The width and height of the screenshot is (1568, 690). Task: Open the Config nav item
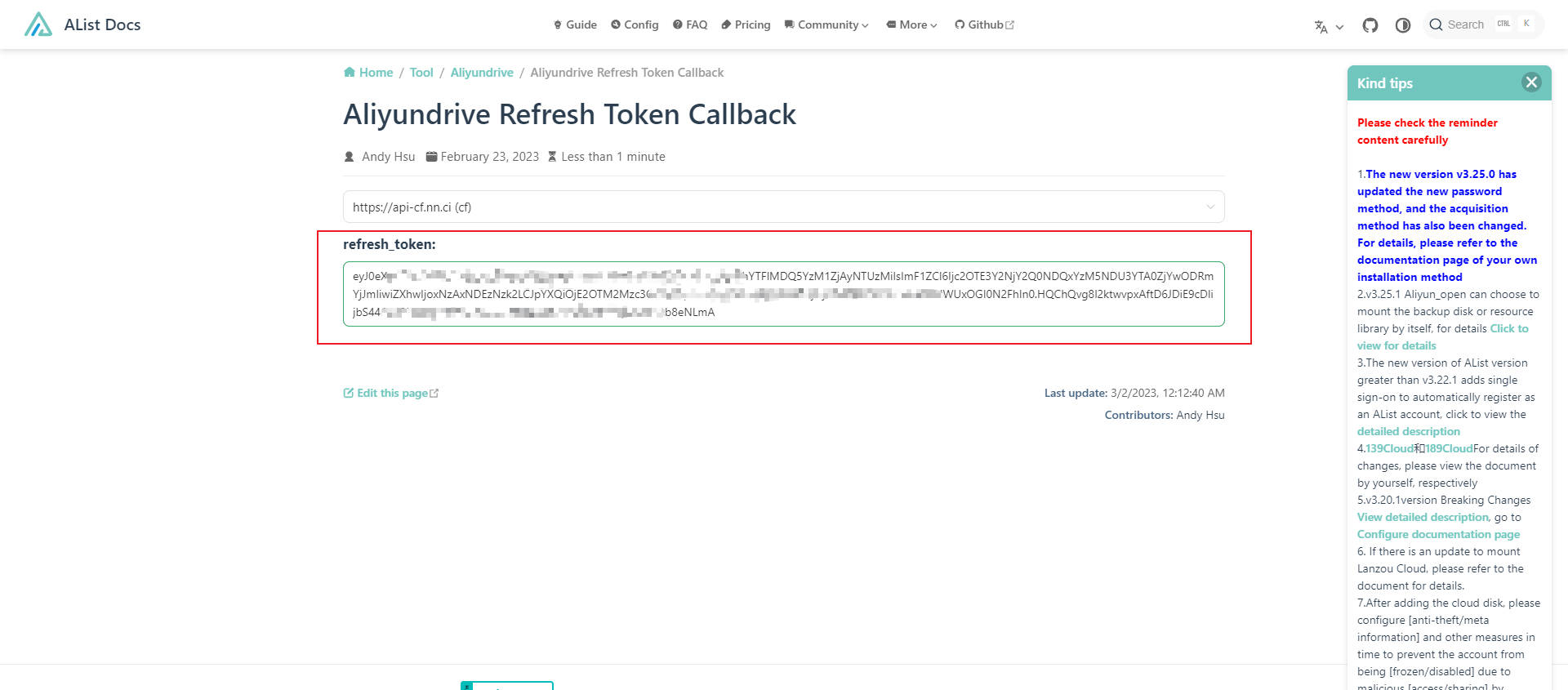635,24
